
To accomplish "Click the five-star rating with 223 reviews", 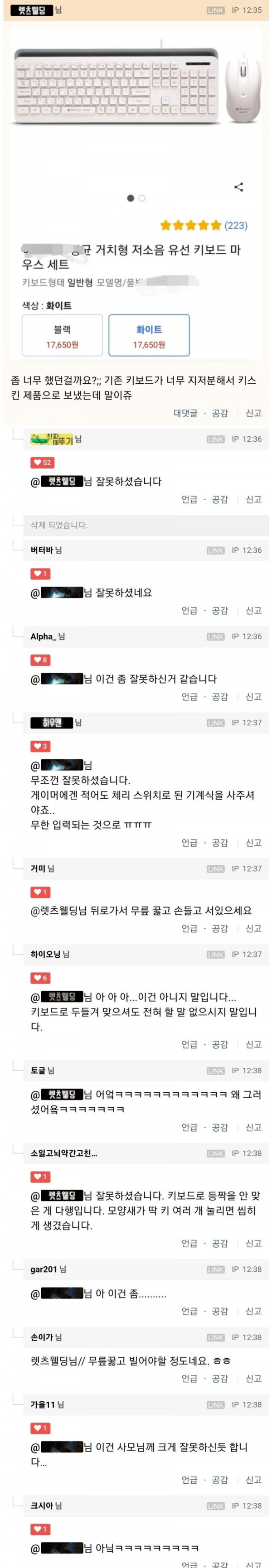I will click(203, 226).
